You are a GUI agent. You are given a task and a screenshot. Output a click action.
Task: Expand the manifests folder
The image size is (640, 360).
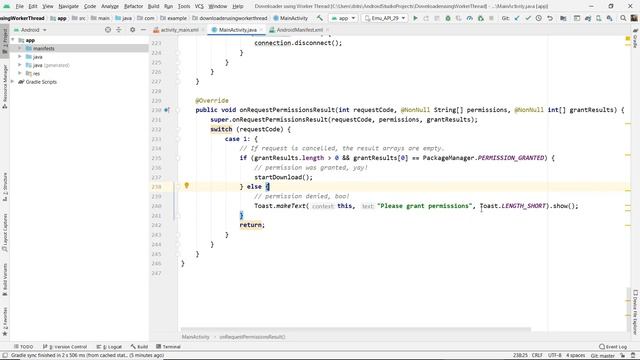point(20,48)
